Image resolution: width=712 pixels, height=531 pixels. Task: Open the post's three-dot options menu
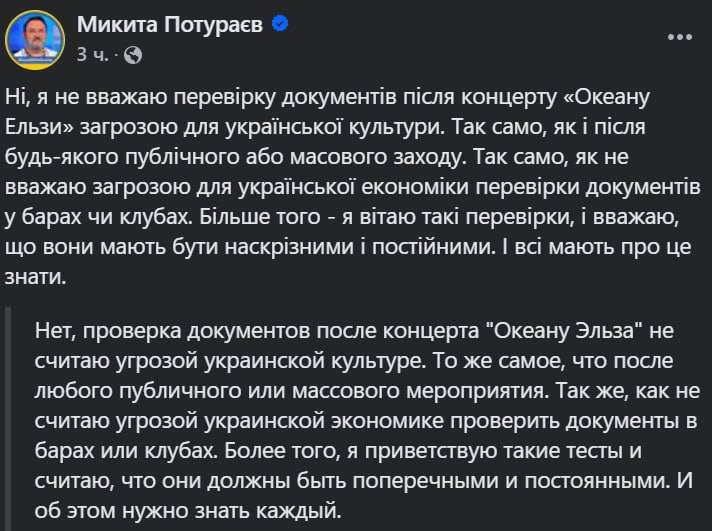679,36
